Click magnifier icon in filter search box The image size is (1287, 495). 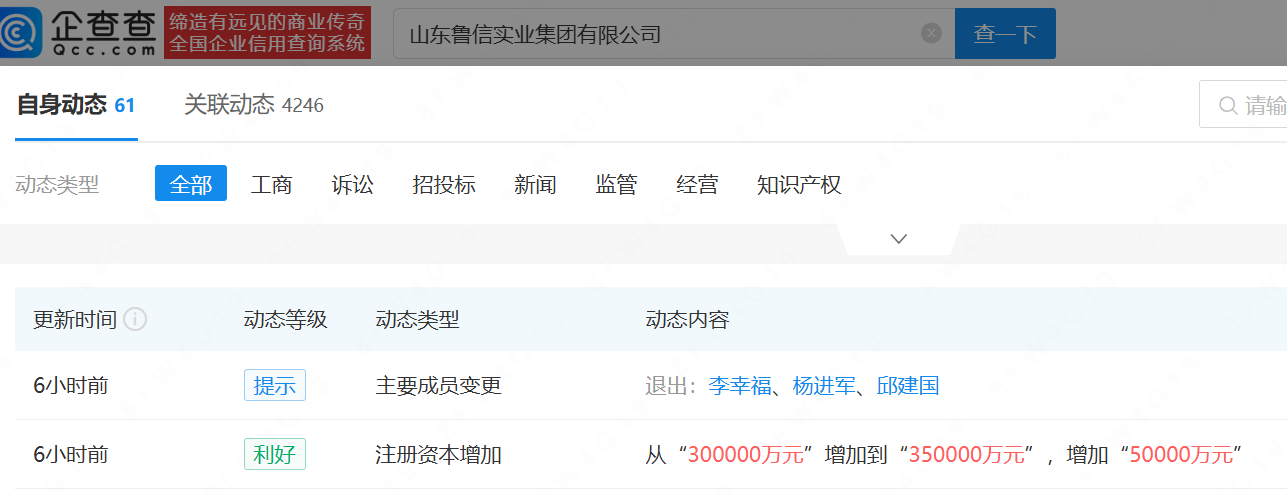[1227, 106]
